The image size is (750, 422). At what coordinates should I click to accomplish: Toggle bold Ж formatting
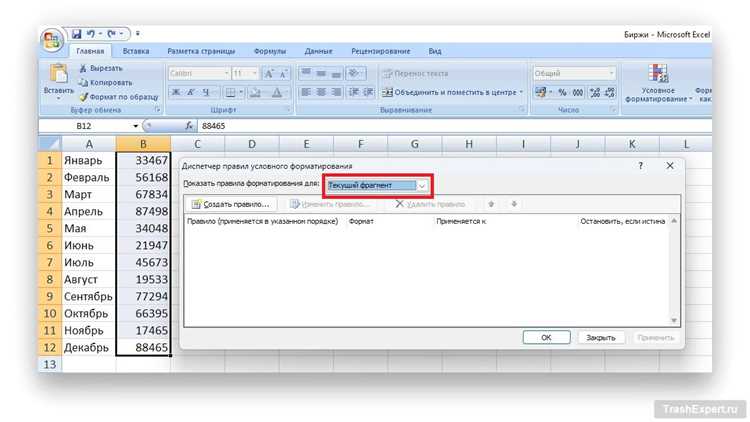point(176,92)
